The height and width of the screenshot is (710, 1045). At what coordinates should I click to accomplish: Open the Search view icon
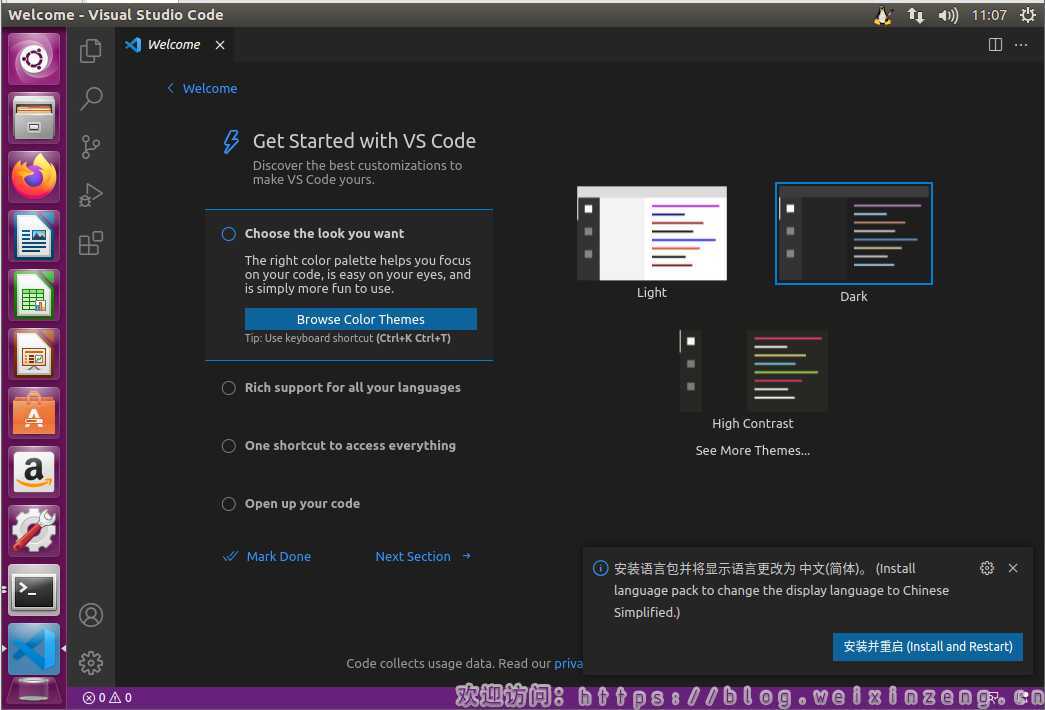pos(91,98)
